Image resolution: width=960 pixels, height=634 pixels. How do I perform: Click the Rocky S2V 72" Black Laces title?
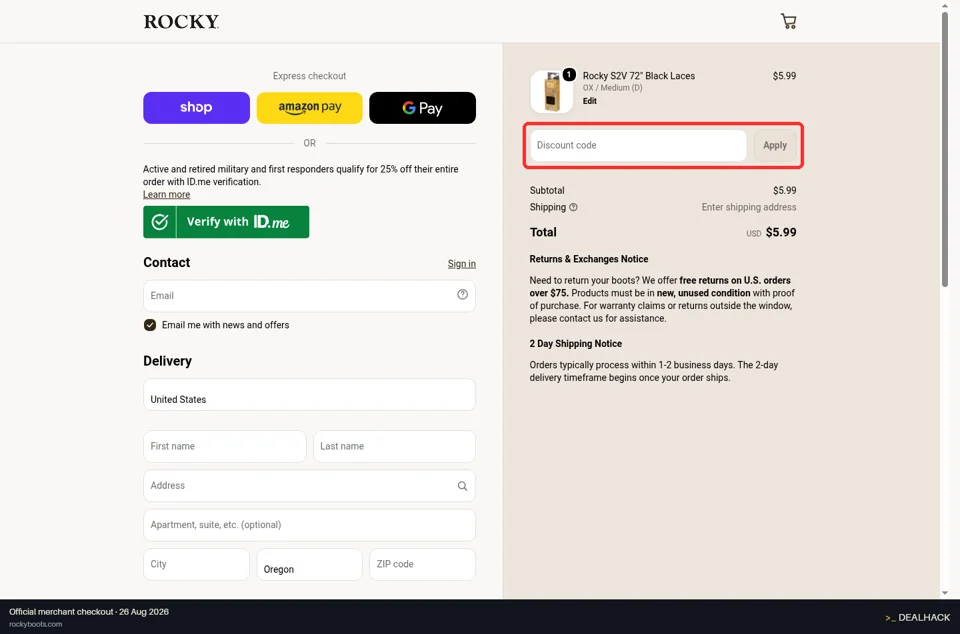coord(639,76)
